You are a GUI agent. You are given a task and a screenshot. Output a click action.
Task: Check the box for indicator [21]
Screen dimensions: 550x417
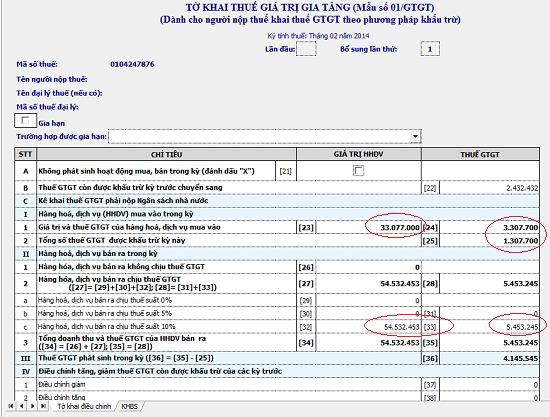click(x=358, y=171)
